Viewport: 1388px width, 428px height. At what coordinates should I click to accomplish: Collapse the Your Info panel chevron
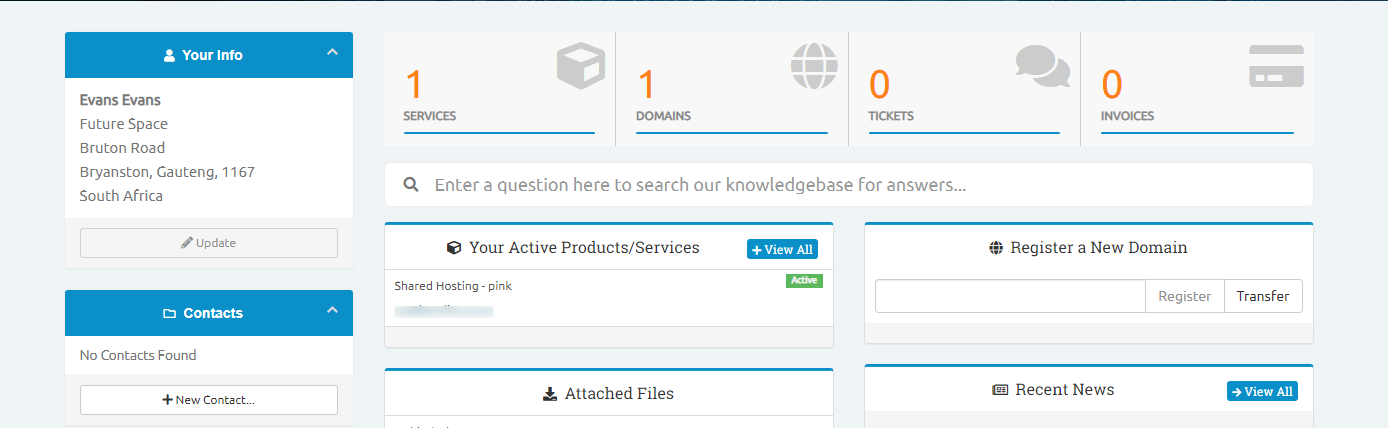coord(333,53)
